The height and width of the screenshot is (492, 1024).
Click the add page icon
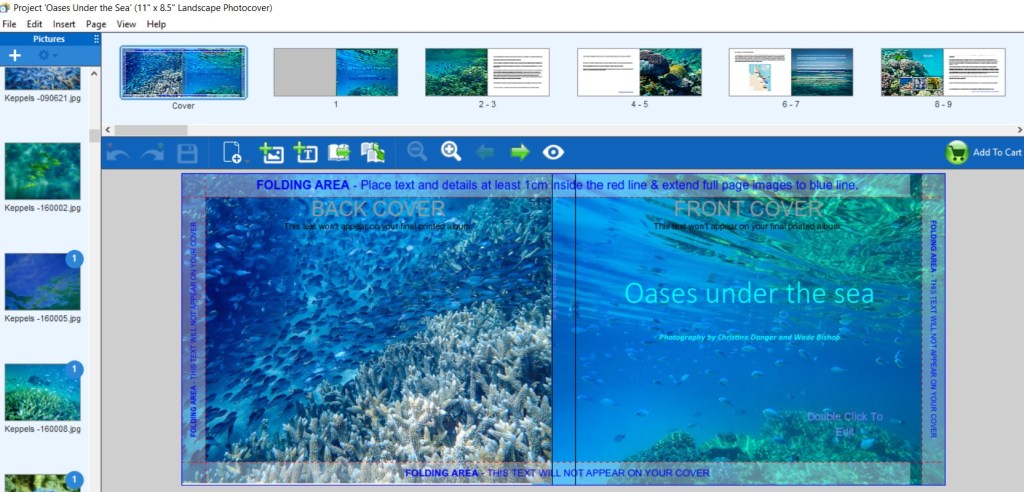click(229, 152)
